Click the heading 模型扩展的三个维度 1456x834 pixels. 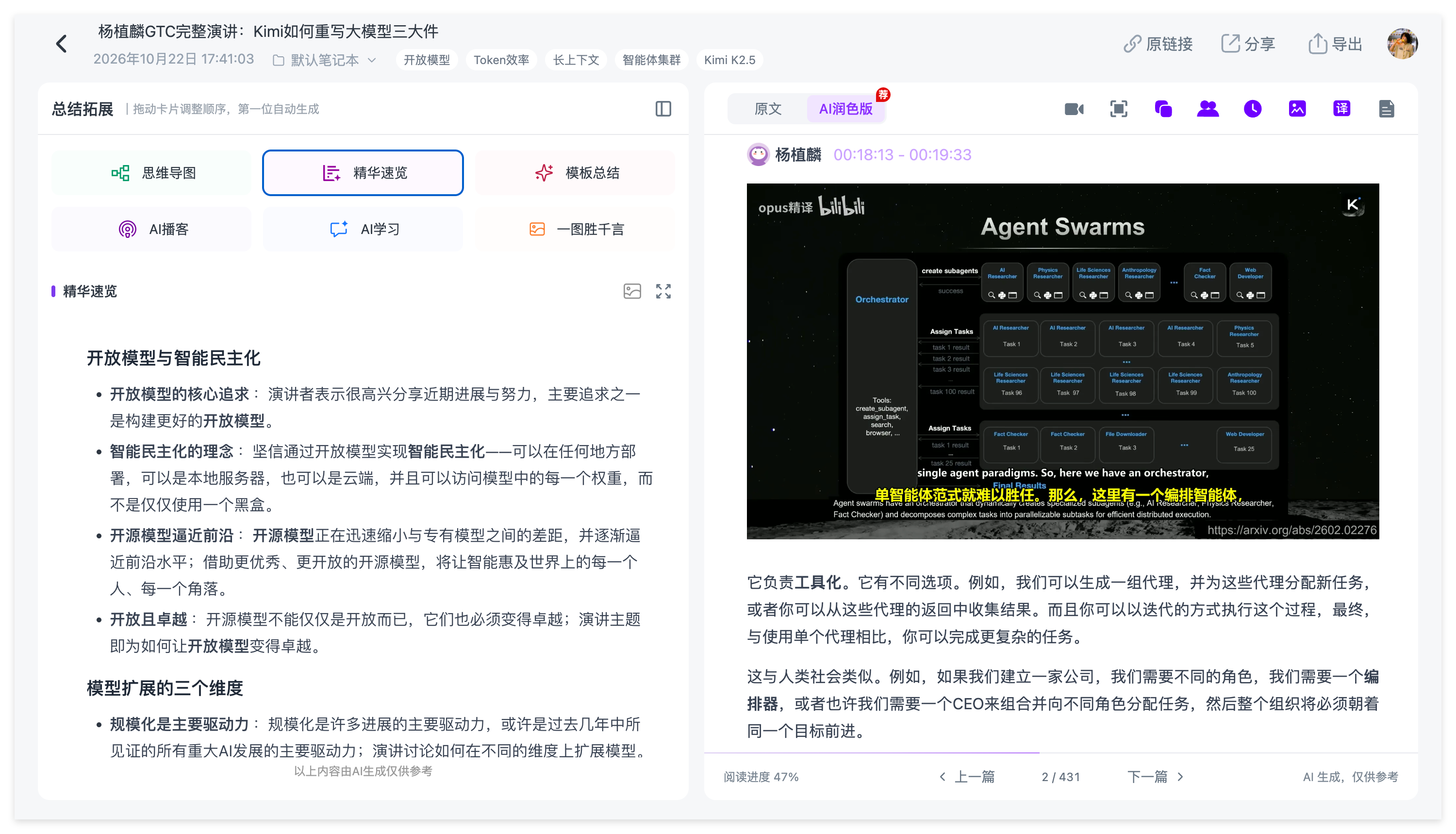coord(165,688)
